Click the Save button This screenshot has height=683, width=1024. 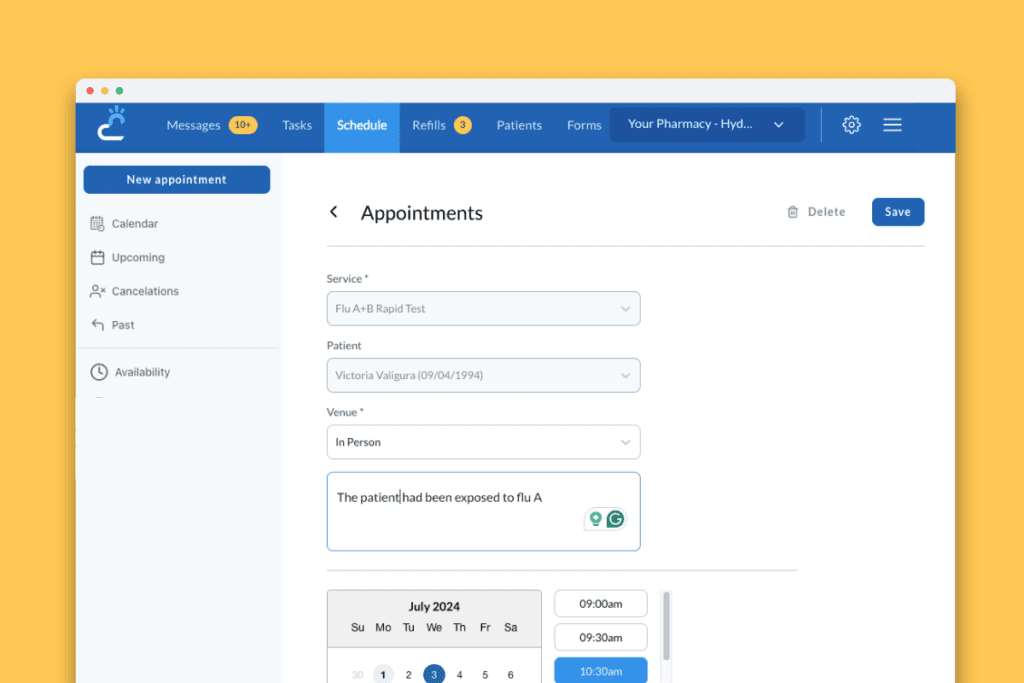coord(897,212)
